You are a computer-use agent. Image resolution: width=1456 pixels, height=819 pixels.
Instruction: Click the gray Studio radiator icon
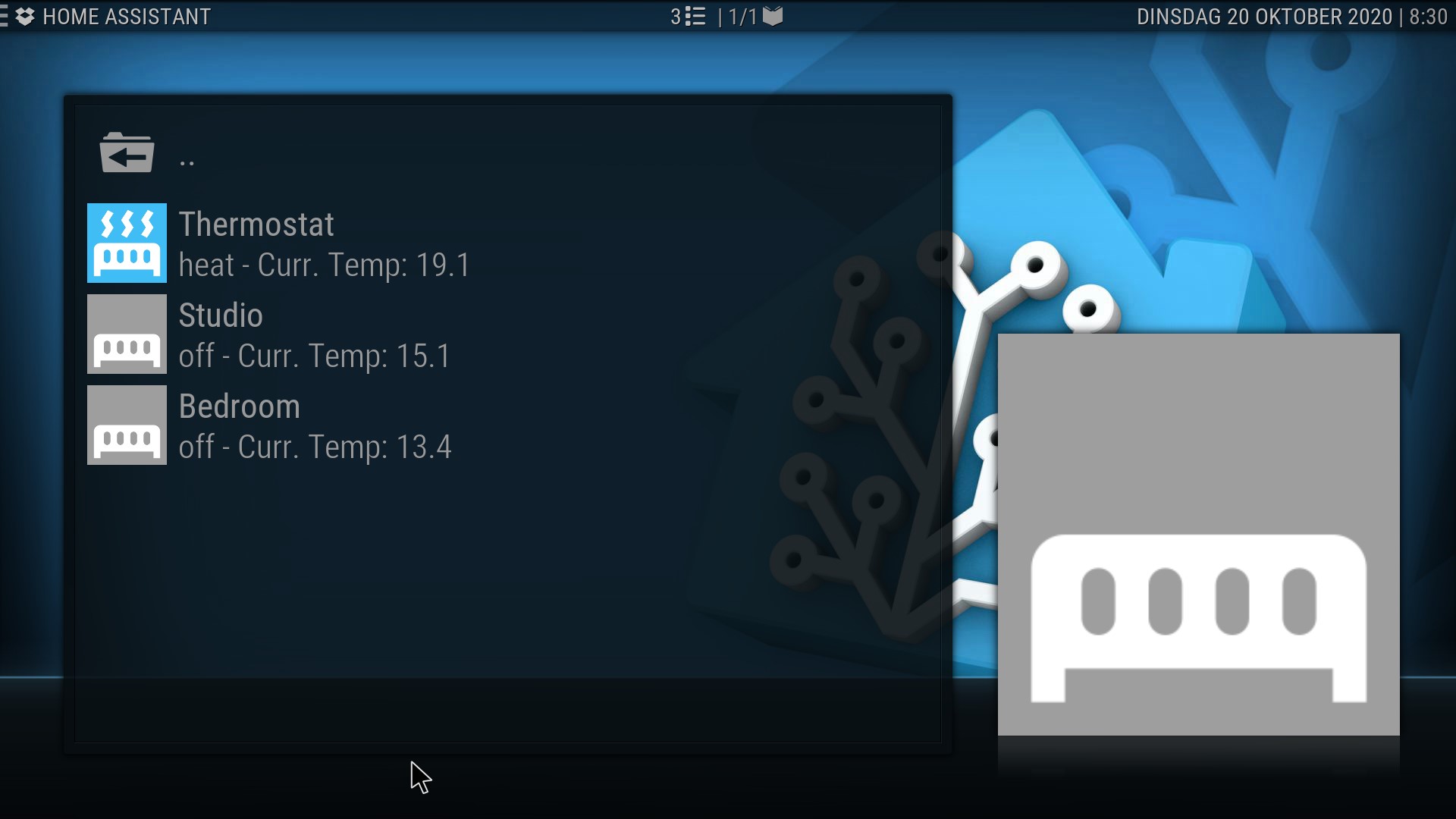tap(127, 334)
